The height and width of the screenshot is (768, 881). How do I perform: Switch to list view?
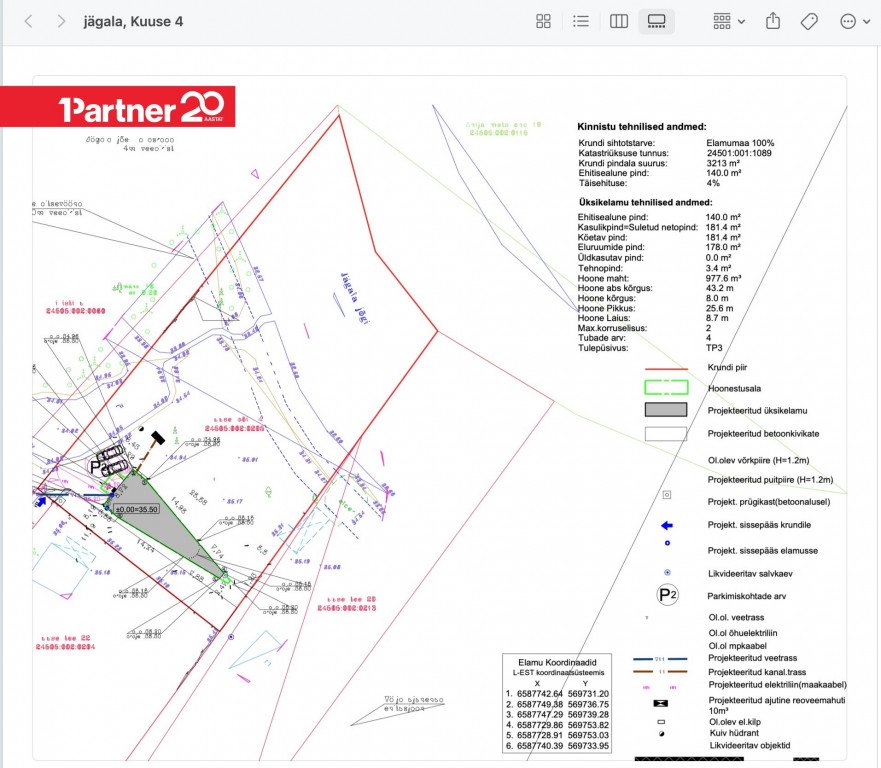[x=581, y=21]
